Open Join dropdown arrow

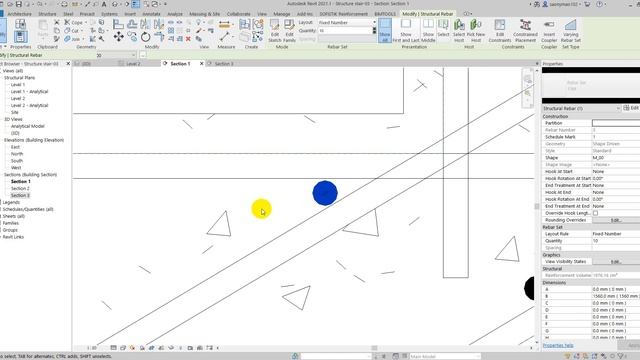pyautogui.click(x=83, y=39)
